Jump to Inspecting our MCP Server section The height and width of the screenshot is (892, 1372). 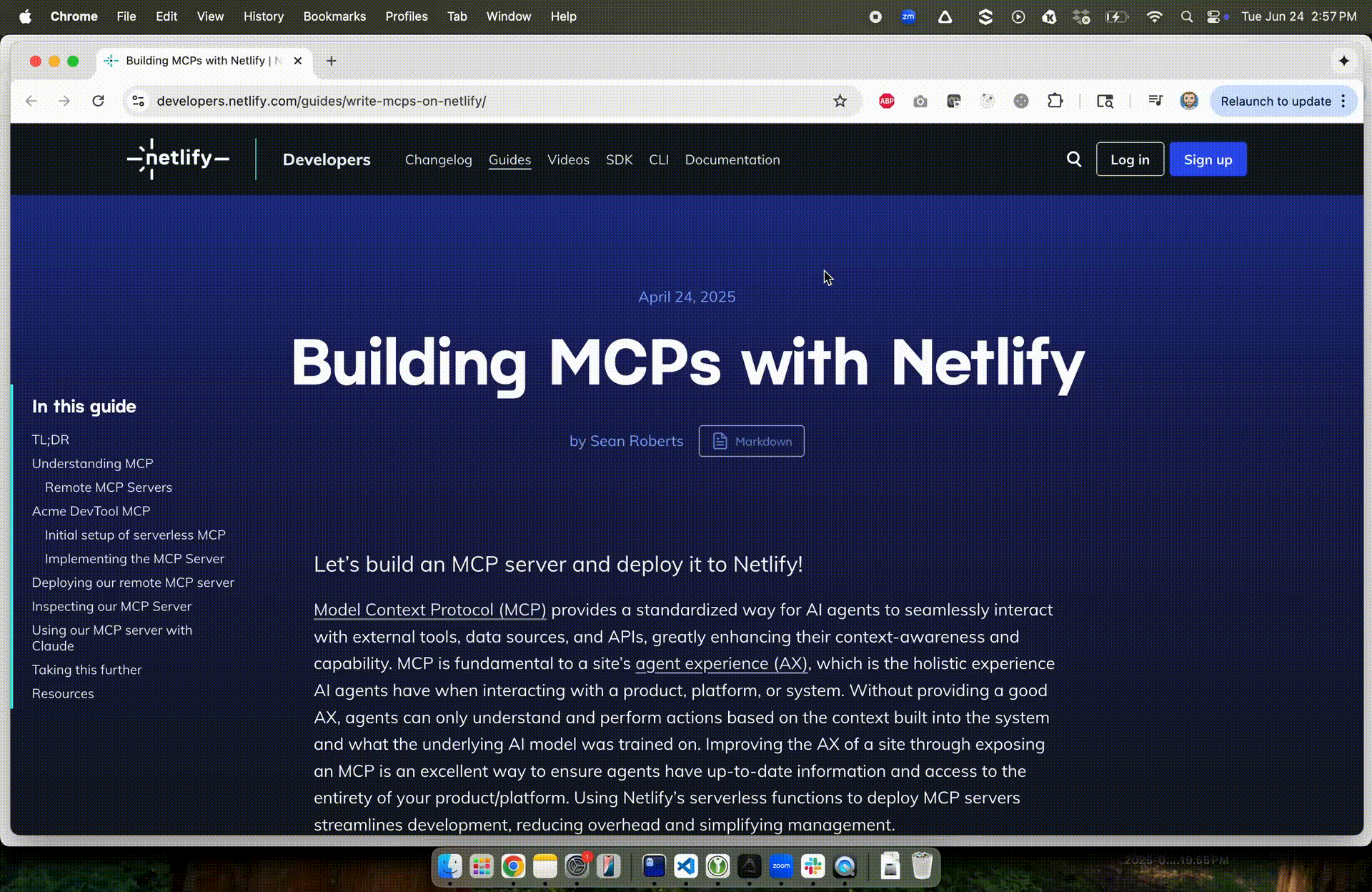[x=111, y=606]
